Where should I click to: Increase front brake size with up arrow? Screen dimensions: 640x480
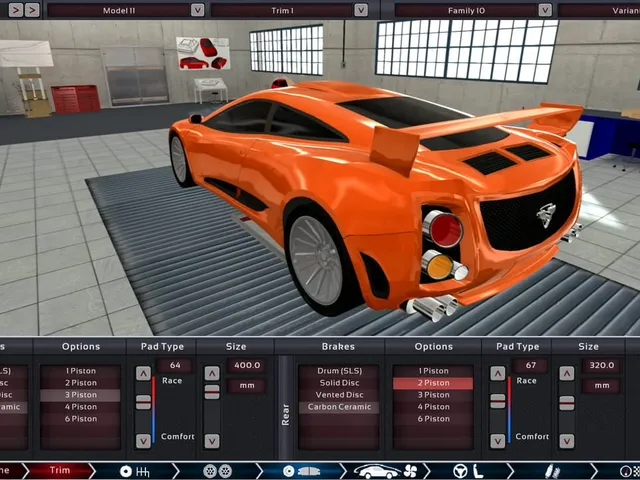point(212,373)
